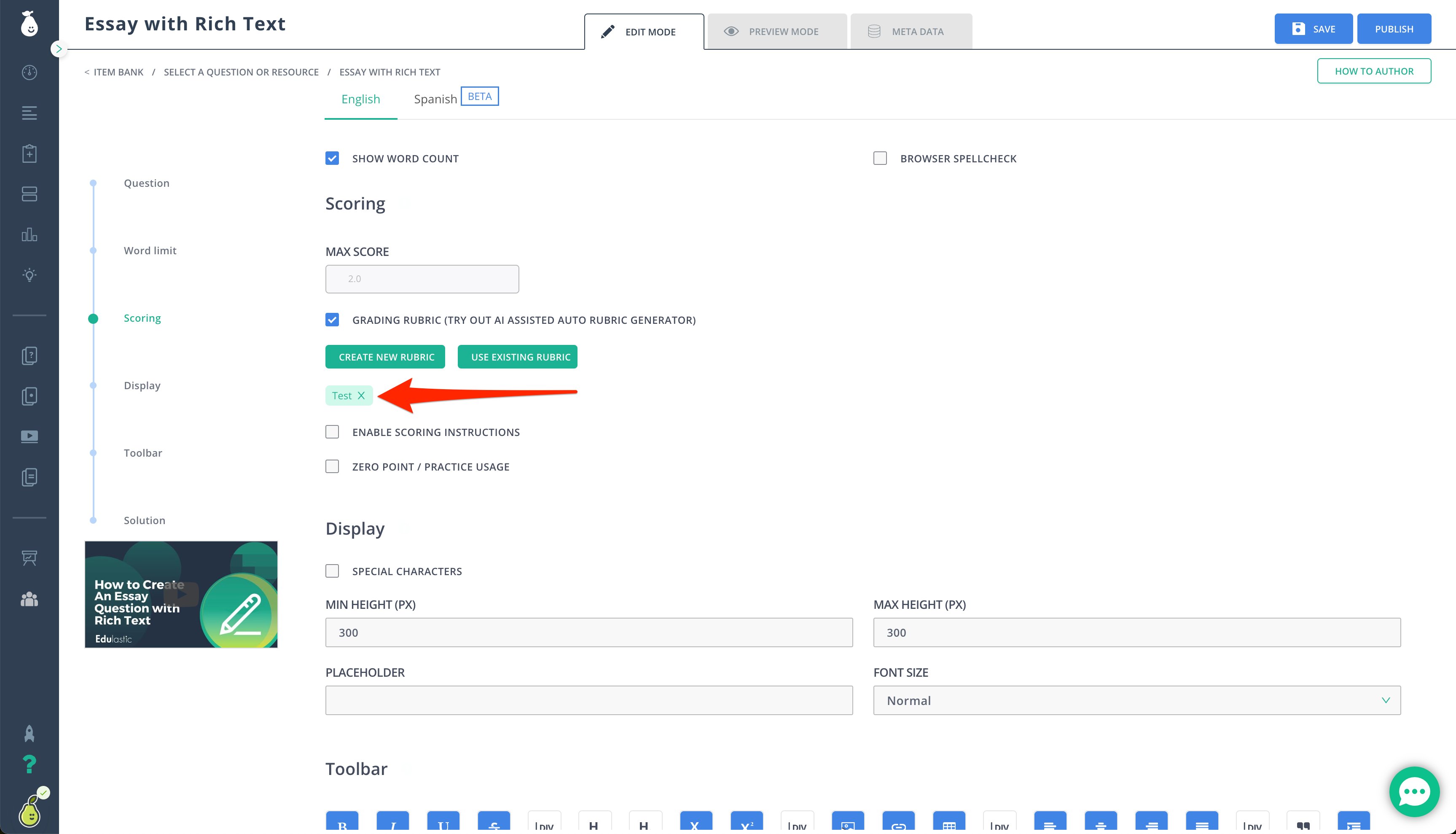The height and width of the screenshot is (834, 1456).
Task: Uncheck Show Word Count
Action: point(332,158)
